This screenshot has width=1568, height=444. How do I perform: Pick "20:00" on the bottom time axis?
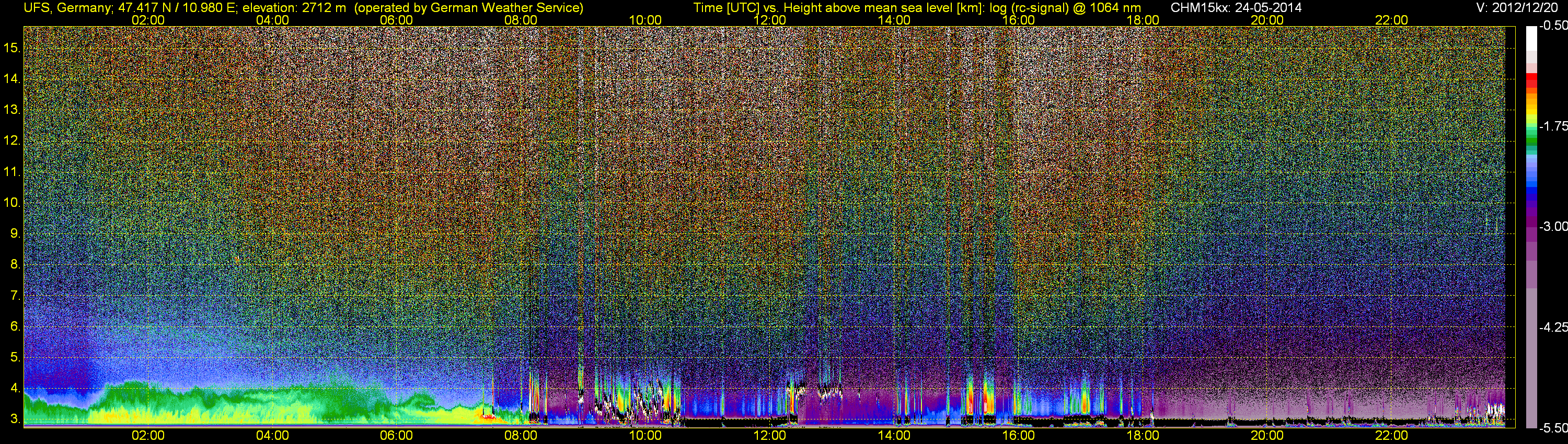pos(1267,436)
